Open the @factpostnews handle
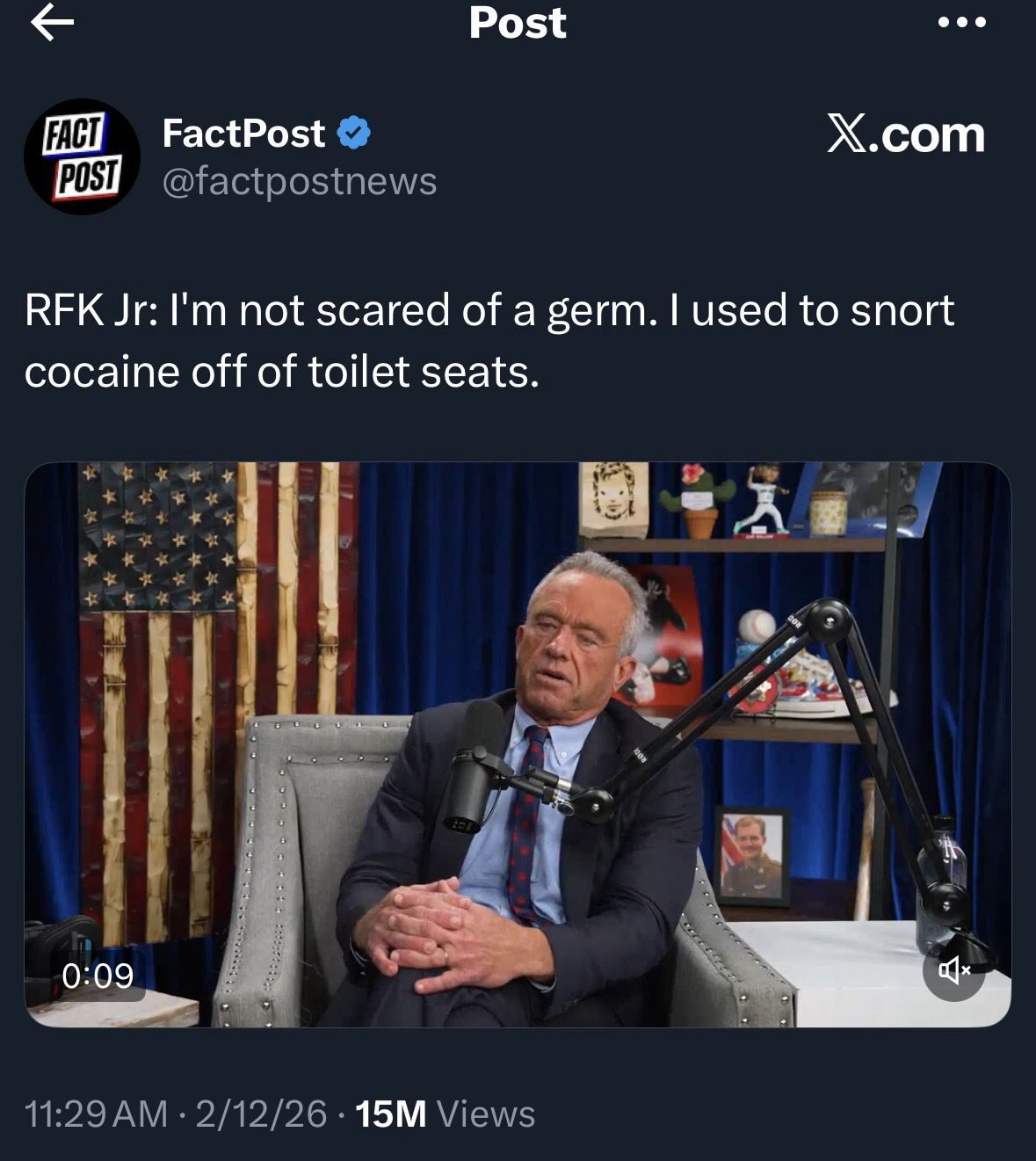 click(300, 181)
